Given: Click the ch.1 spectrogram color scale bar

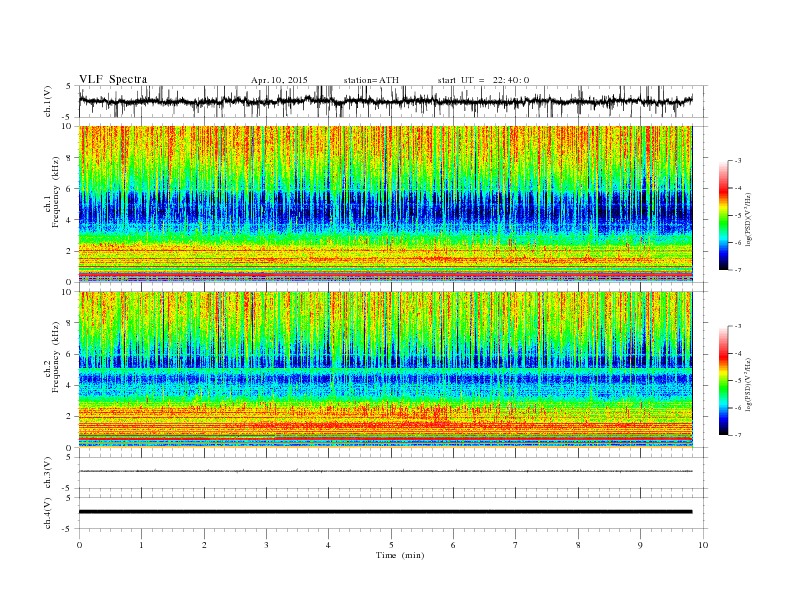Looking at the screenshot, I should 723,215.
